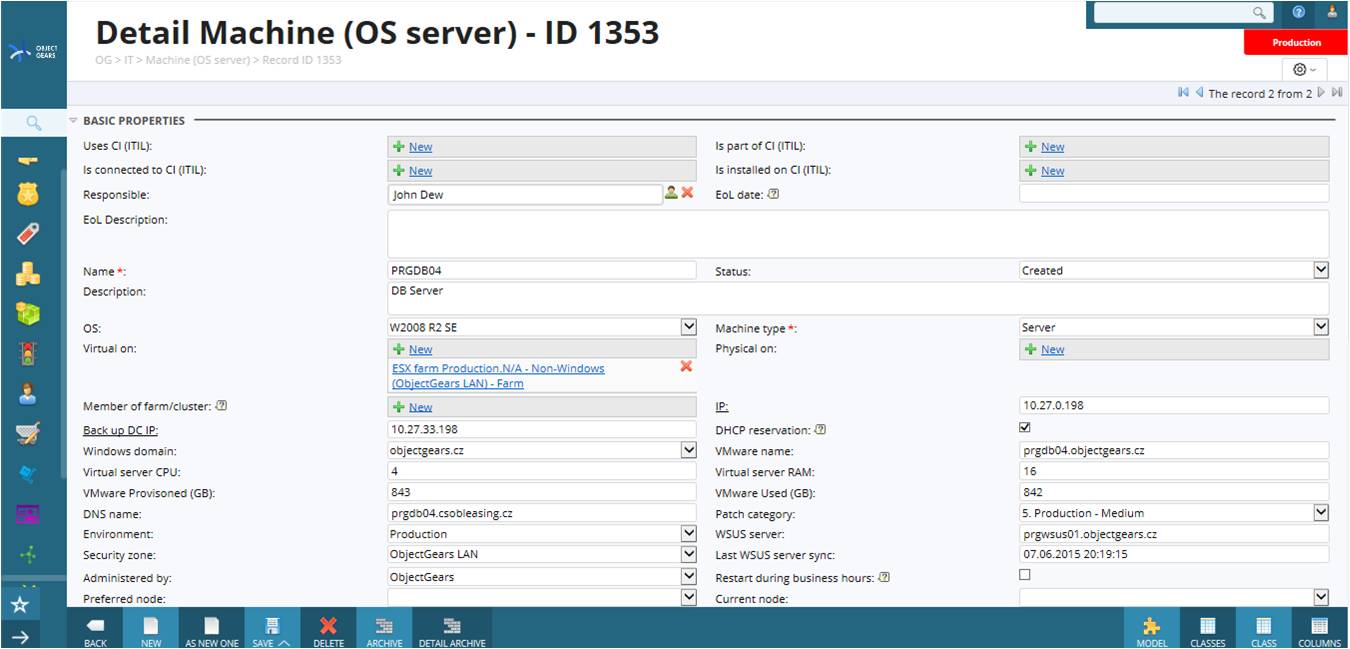This screenshot has width=1350, height=649.
Task: Open the crossed shopping cart sidebar icon
Action: tap(28, 433)
